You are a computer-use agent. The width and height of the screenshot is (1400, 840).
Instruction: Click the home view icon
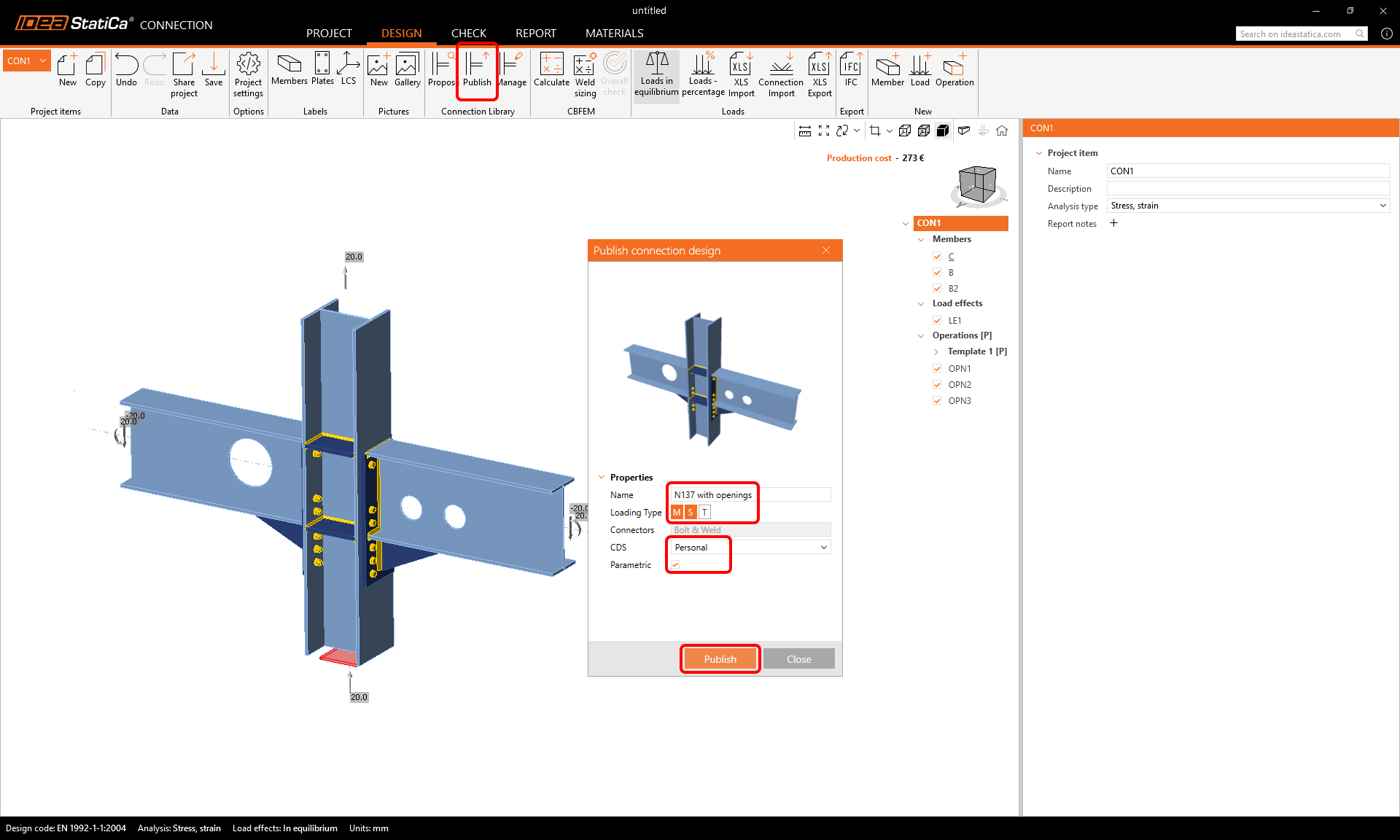(x=1002, y=131)
